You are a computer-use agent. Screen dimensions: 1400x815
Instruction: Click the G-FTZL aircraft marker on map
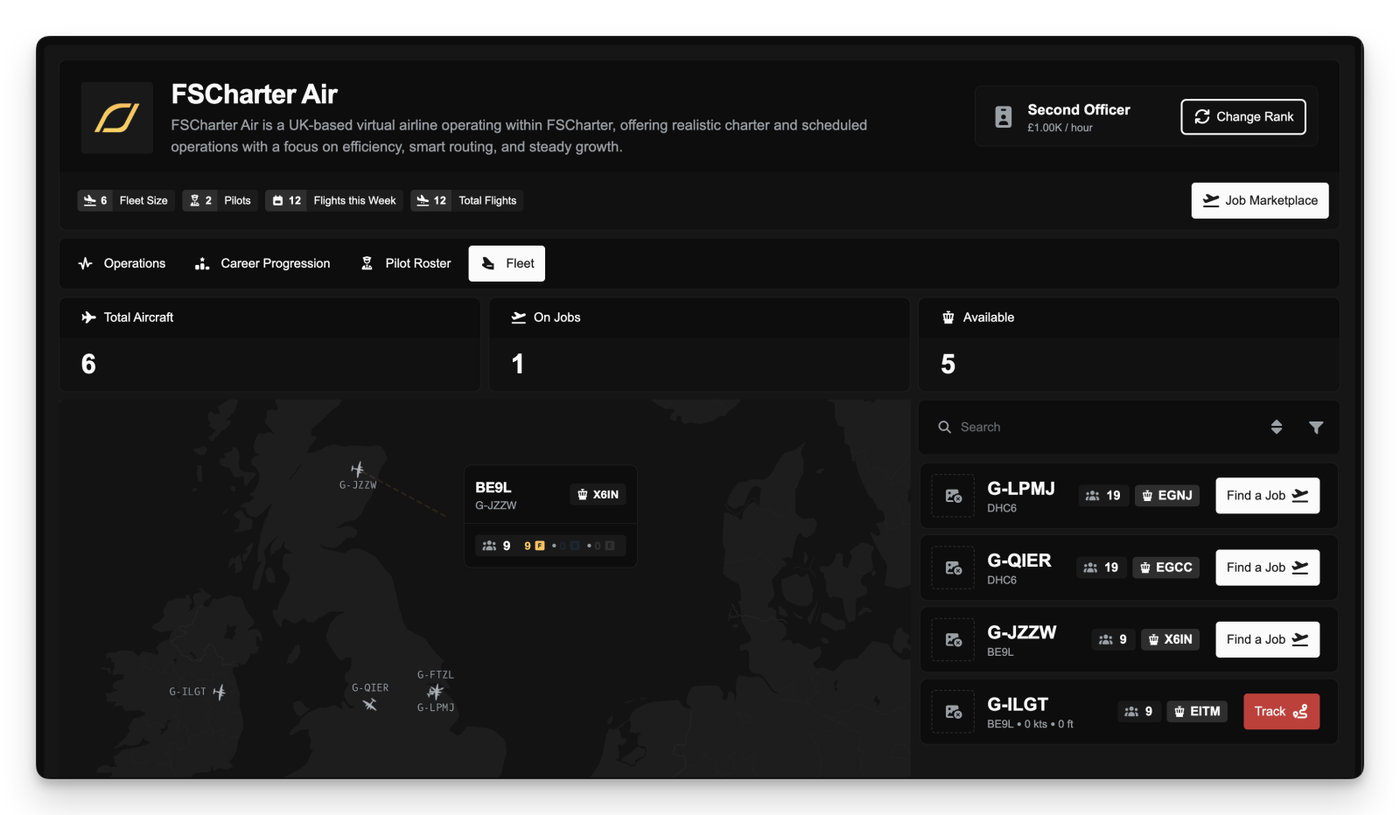click(x=435, y=690)
